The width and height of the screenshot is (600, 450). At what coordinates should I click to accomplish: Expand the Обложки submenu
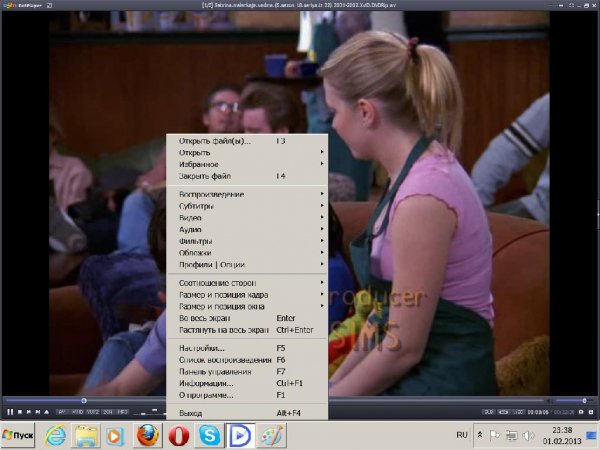click(x=247, y=253)
